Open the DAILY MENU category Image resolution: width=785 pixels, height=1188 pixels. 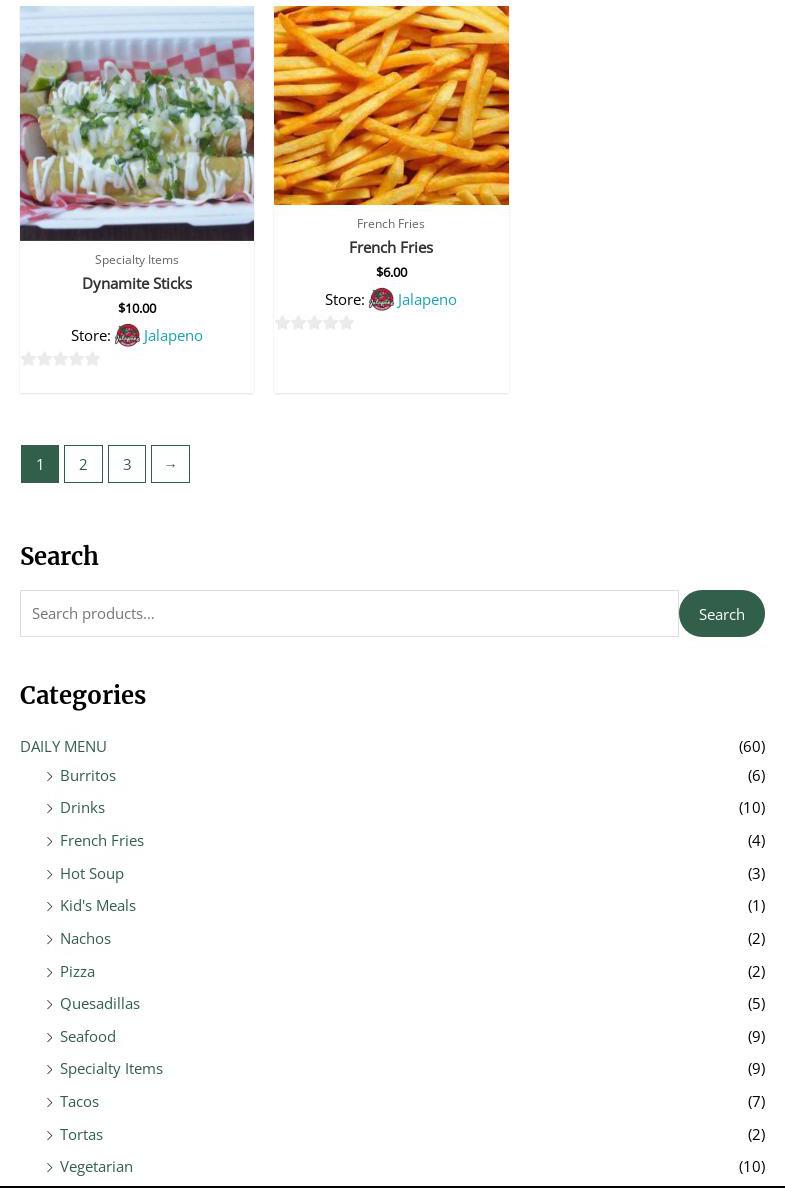(x=63, y=746)
